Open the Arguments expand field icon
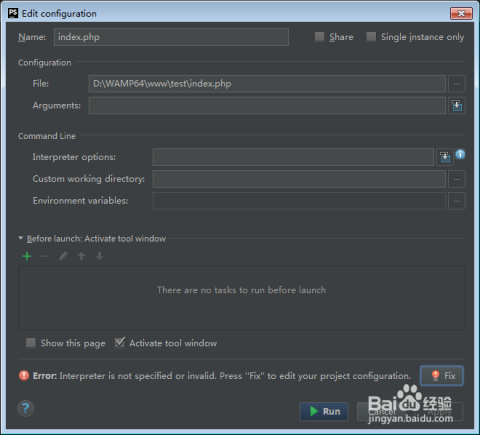Screen dimensions: 480x435 coord(457,105)
